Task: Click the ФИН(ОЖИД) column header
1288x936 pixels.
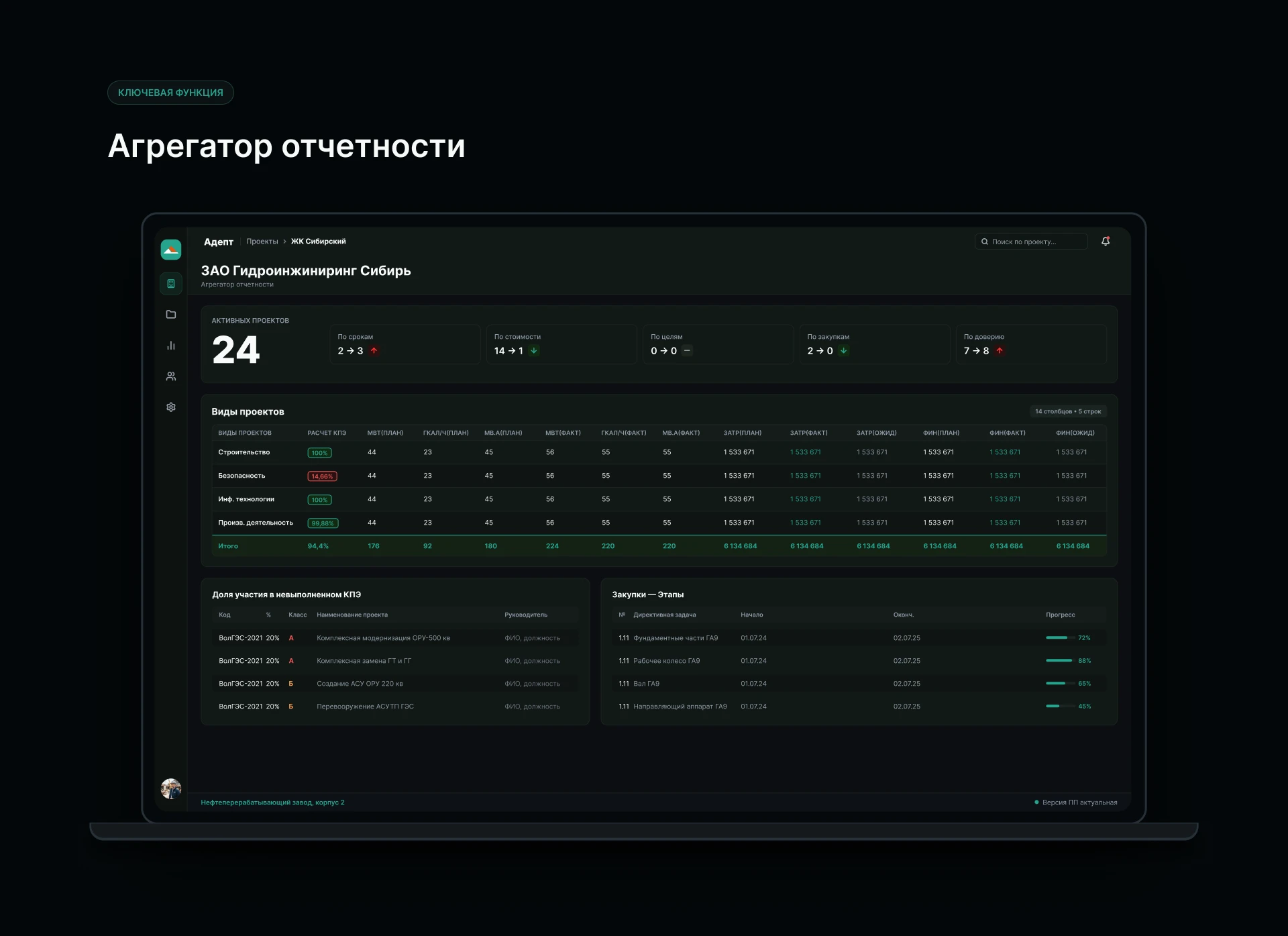Action: point(1075,433)
